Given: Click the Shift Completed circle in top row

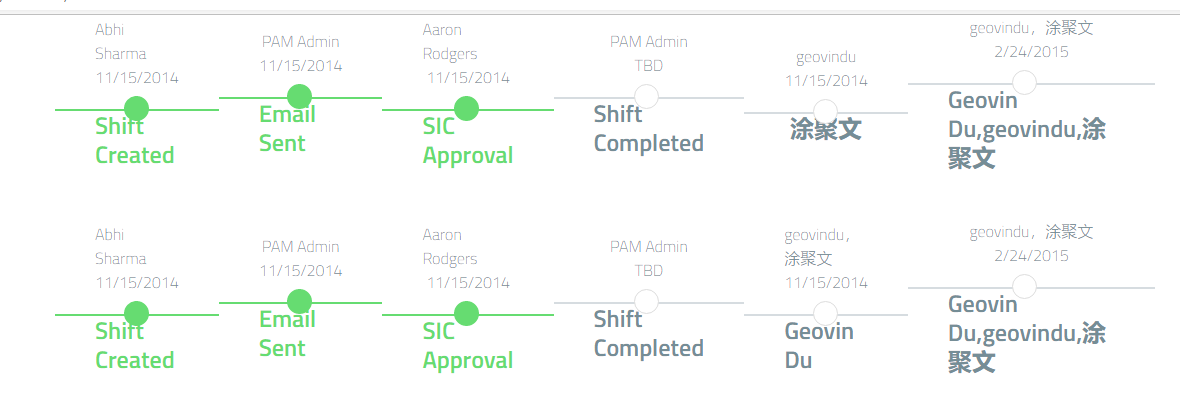Looking at the screenshot, I should pyautogui.click(x=647, y=96).
